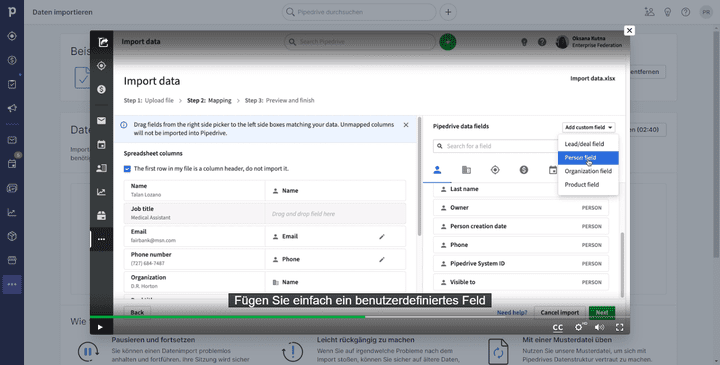Toggle 'first row is column header' checkbox
This screenshot has width=720, height=365.
pos(127,169)
